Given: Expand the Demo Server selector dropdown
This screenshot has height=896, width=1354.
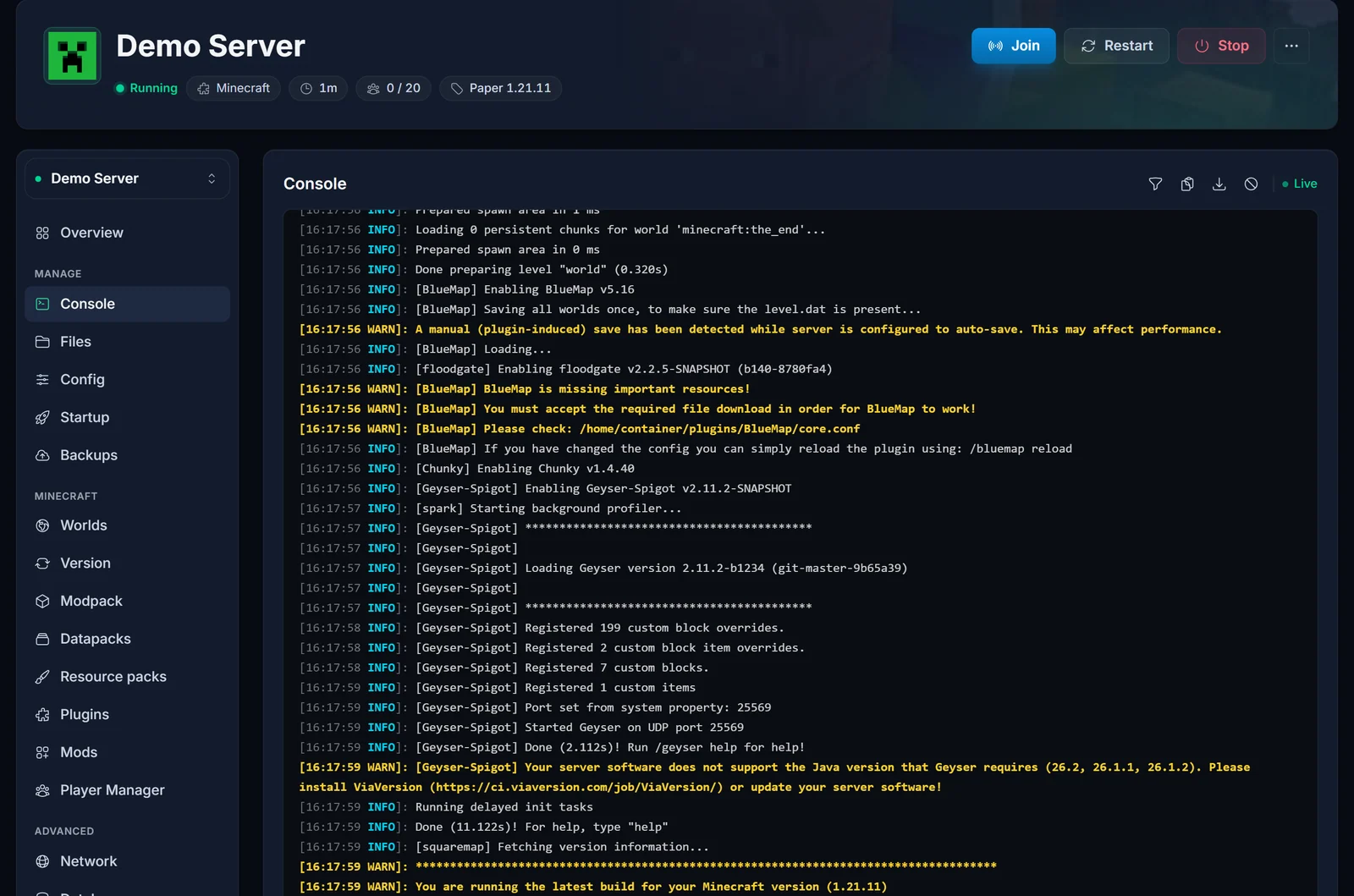Looking at the screenshot, I should click(127, 179).
